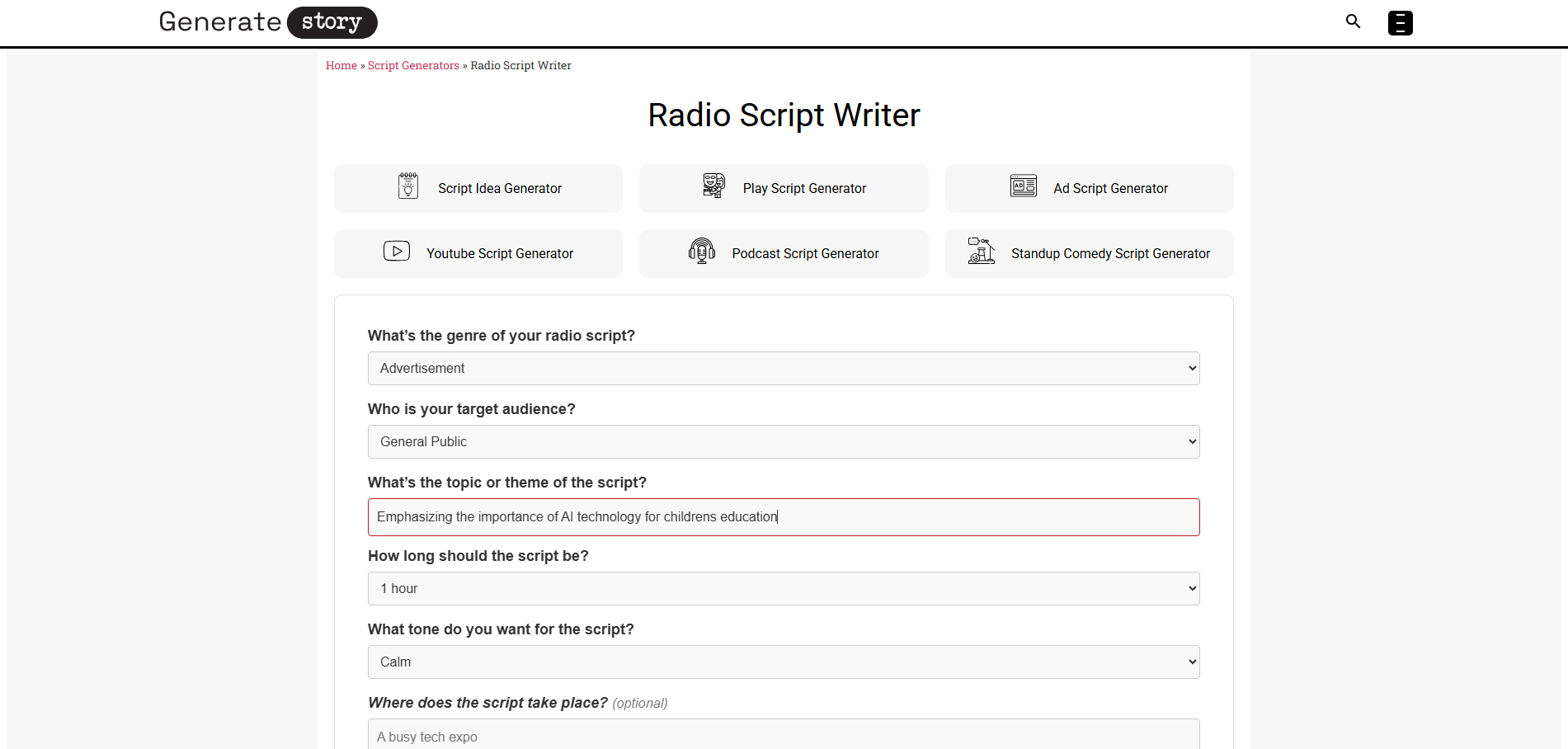The image size is (1568, 749).
Task: Click the 'Radio Script Writer' page heading
Action: coord(784,115)
